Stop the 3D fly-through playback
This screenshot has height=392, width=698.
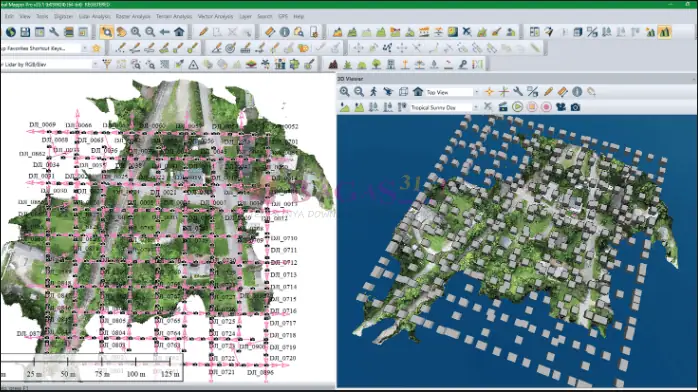[x=532, y=107]
